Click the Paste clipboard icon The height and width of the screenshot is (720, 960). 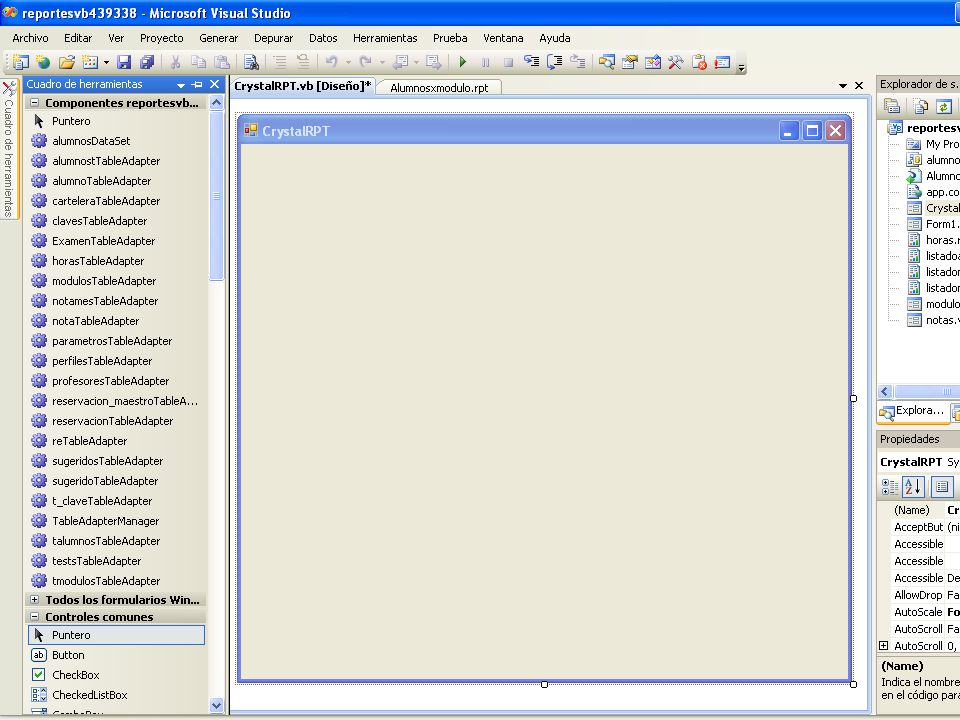(222, 62)
